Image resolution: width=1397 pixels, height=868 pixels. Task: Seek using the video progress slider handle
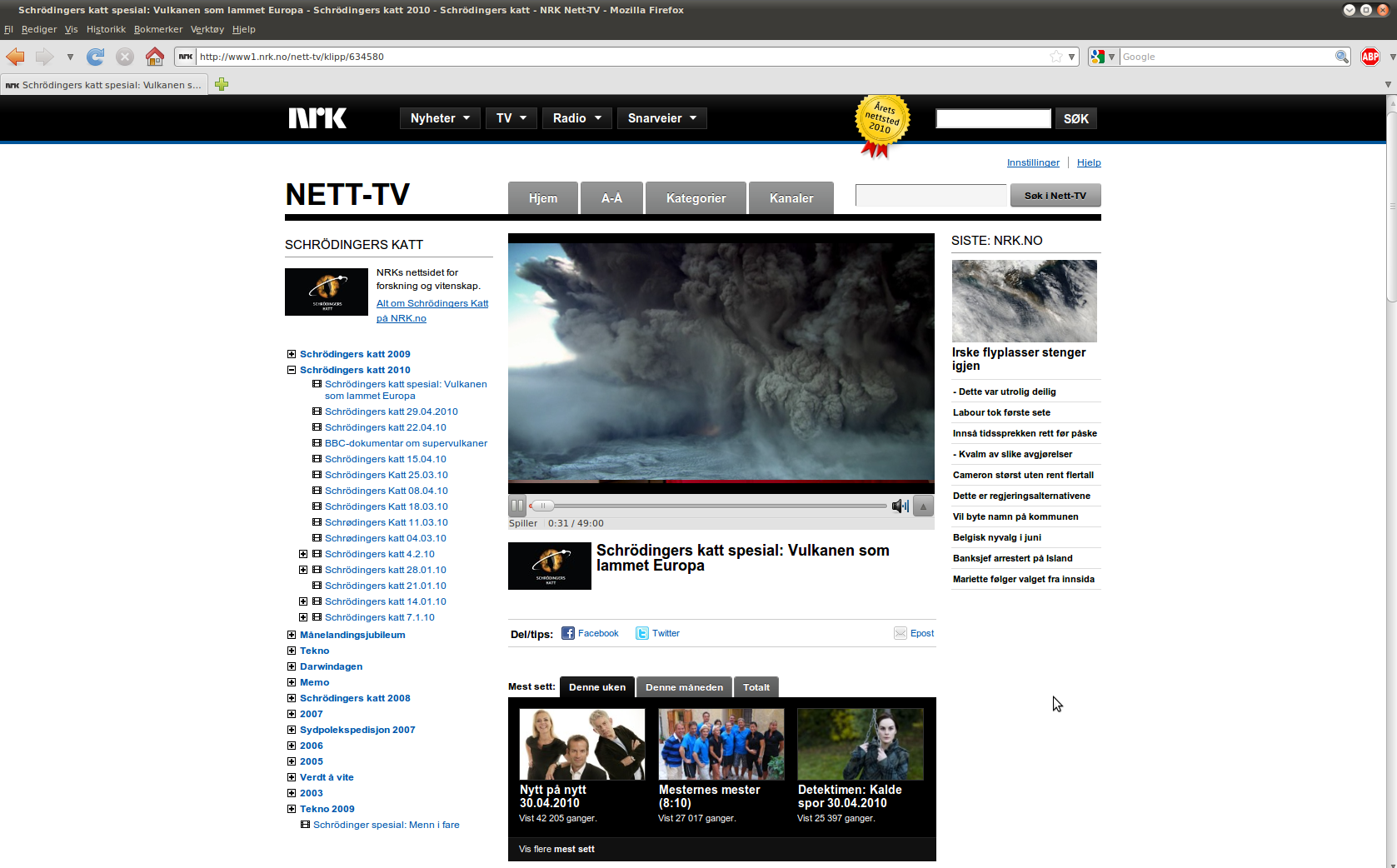[542, 506]
